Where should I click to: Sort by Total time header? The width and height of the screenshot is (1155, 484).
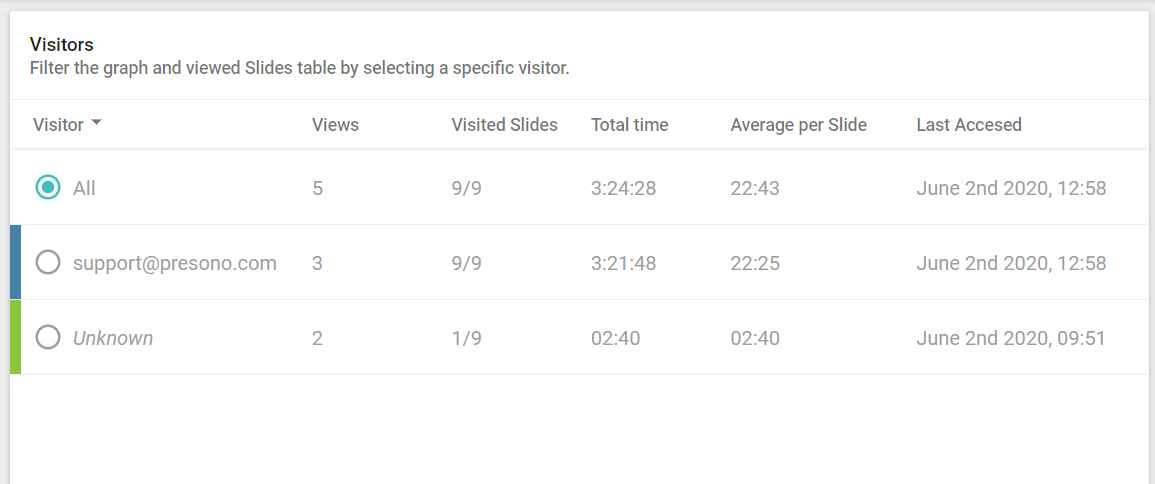tap(629, 124)
